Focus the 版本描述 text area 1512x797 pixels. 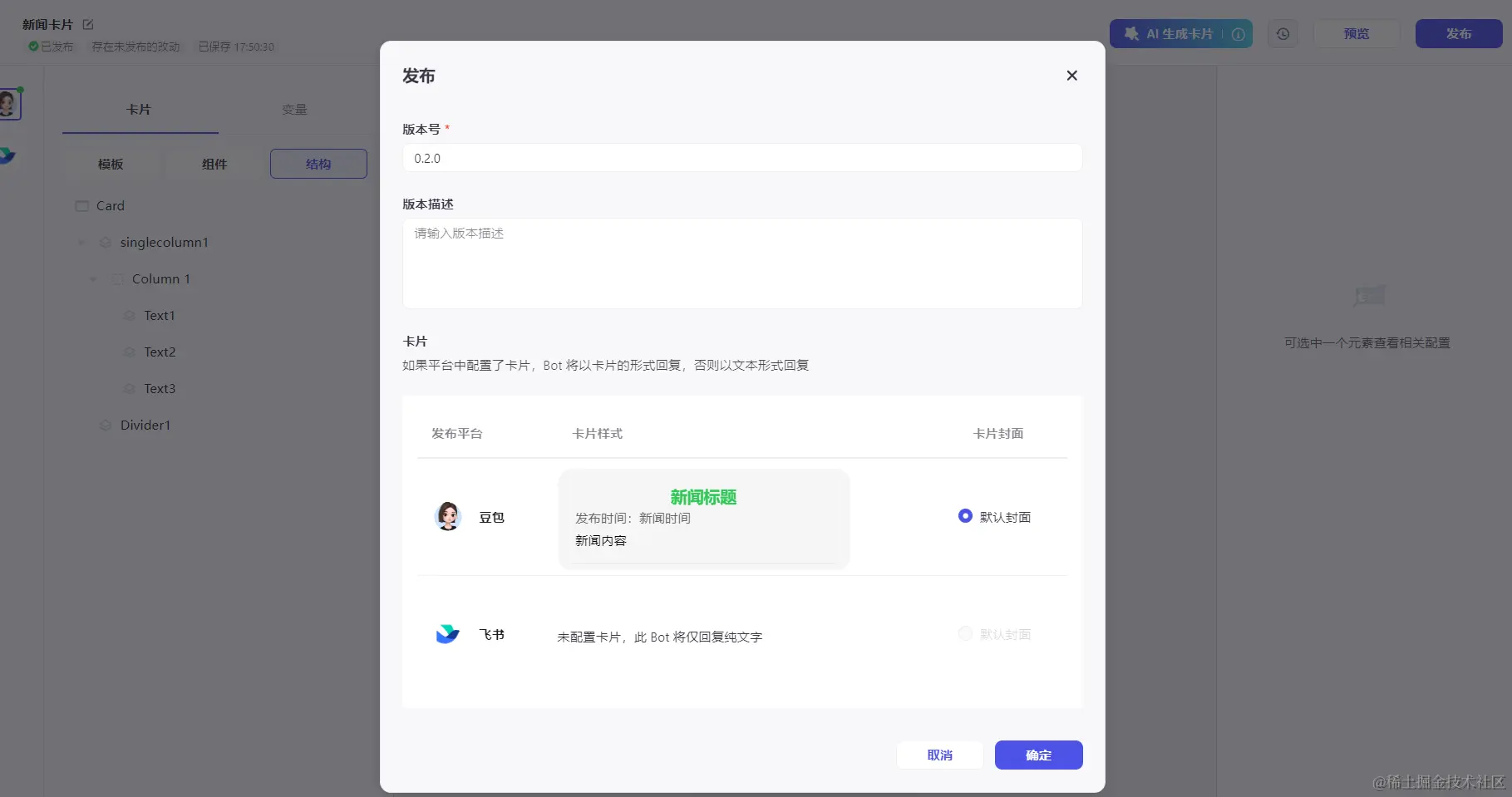[742, 263]
